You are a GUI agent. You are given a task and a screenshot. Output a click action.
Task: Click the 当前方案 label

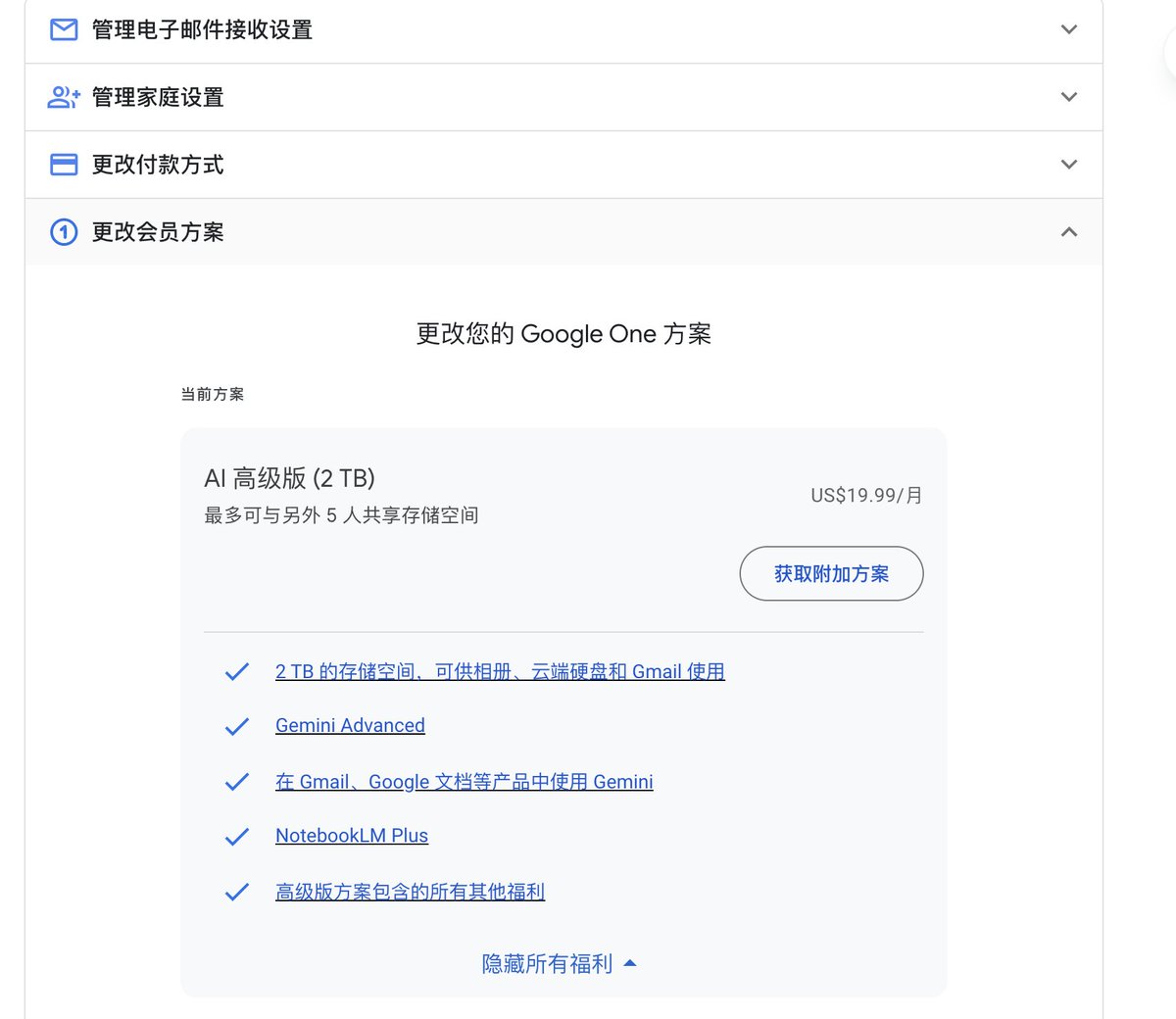(213, 394)
